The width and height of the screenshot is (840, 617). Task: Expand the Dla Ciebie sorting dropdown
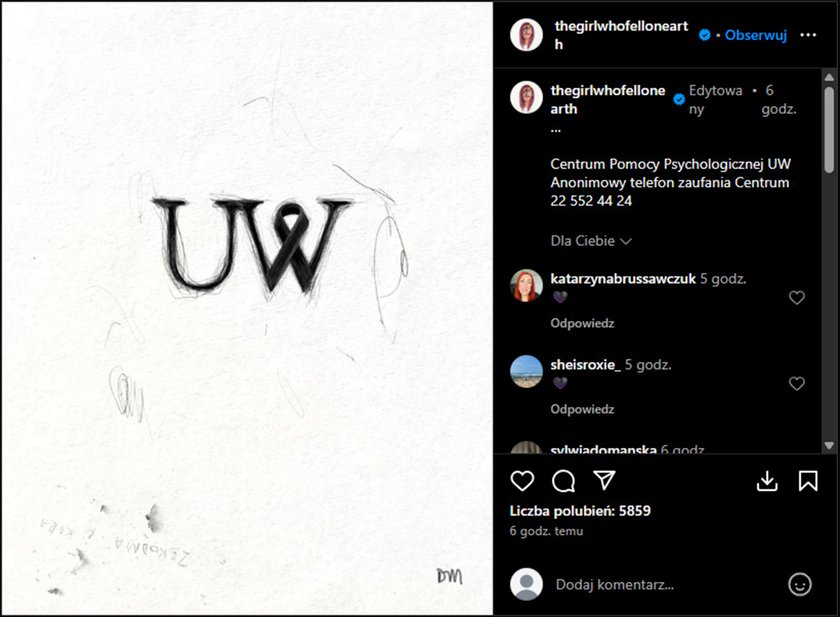tap(591, 241)
